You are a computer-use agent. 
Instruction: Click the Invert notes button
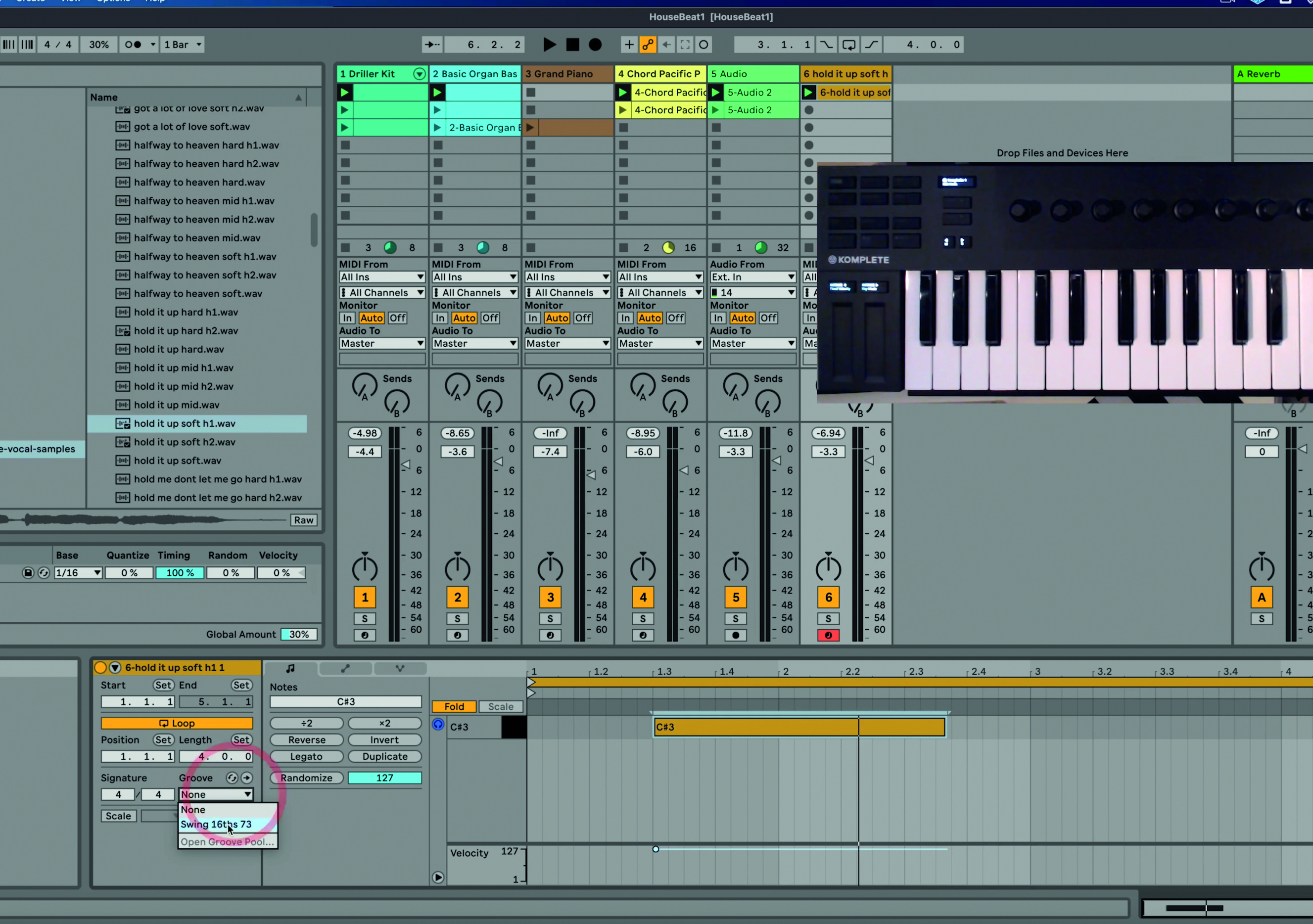point(384,740)
